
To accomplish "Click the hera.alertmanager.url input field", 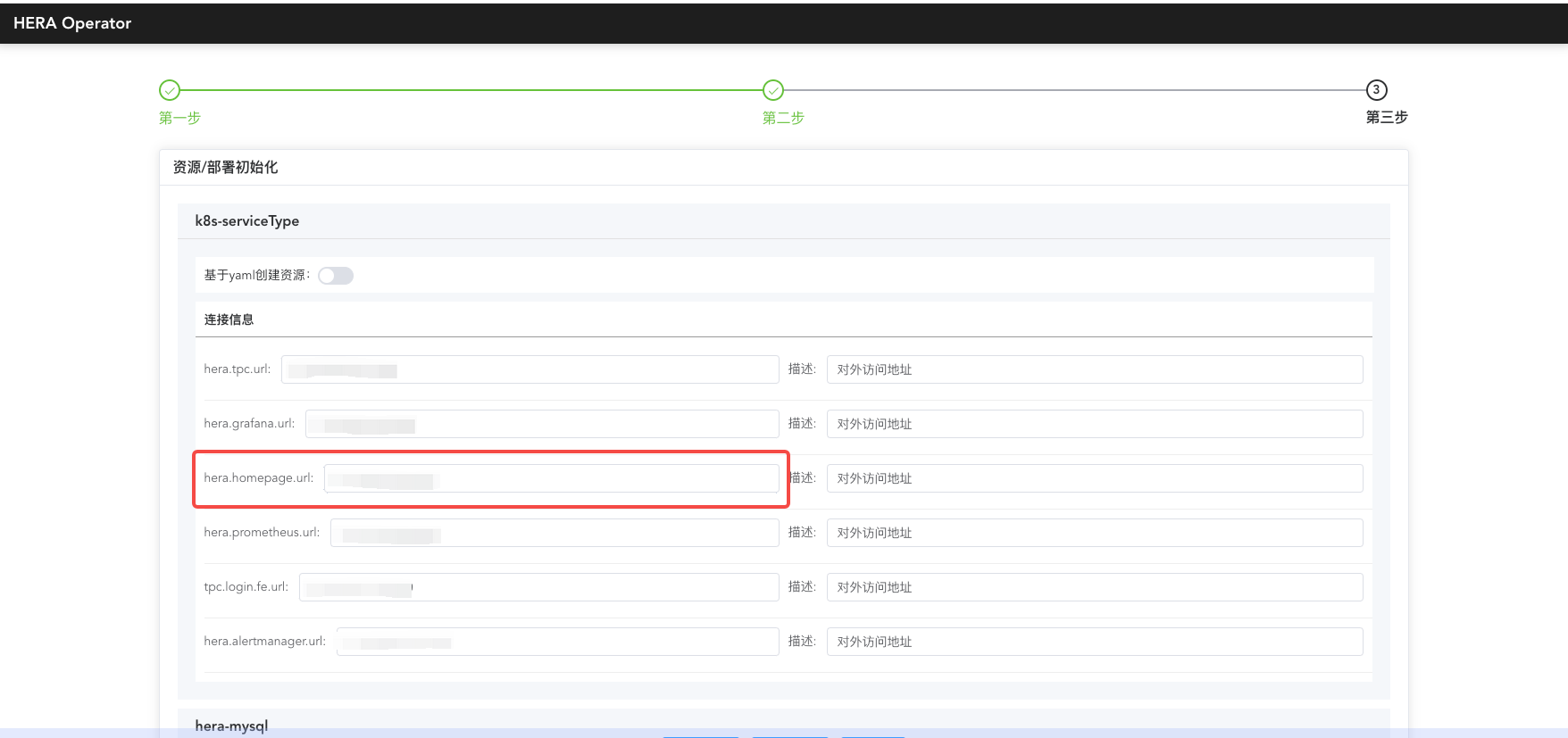I will tap(557, 642).
